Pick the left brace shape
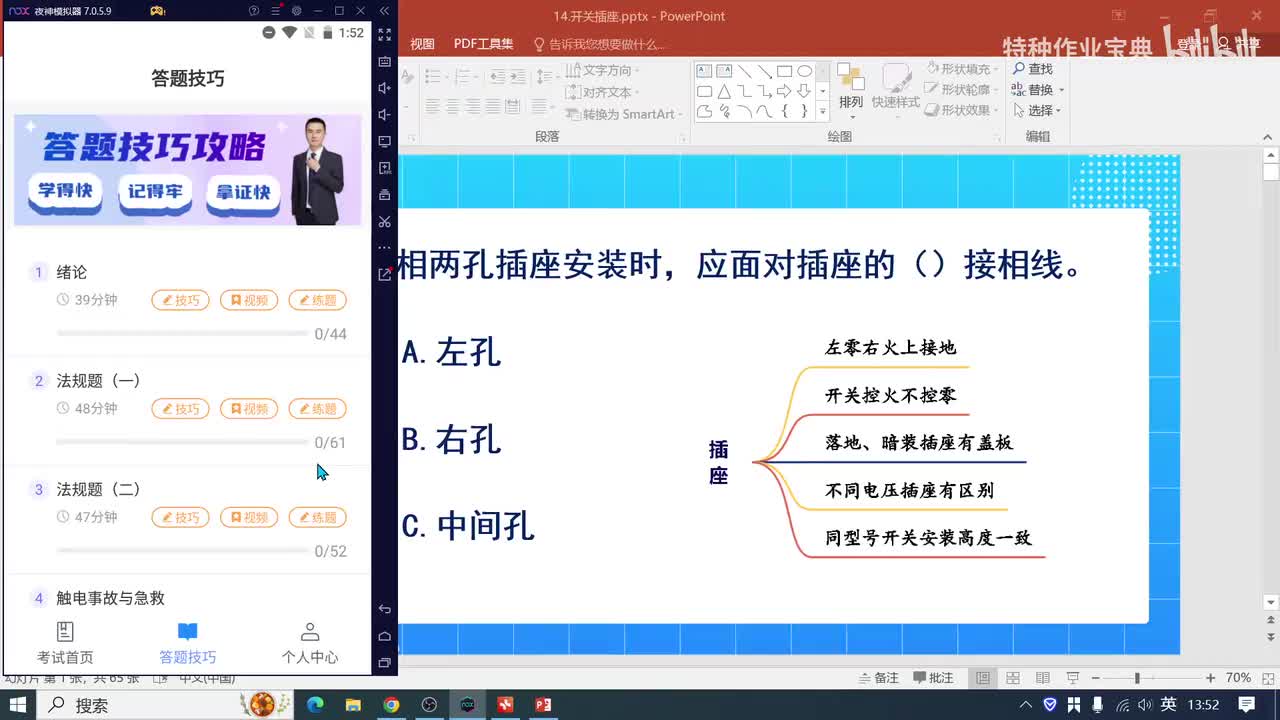This screenshot has width=1280, height=720. [x=784, y=111]
